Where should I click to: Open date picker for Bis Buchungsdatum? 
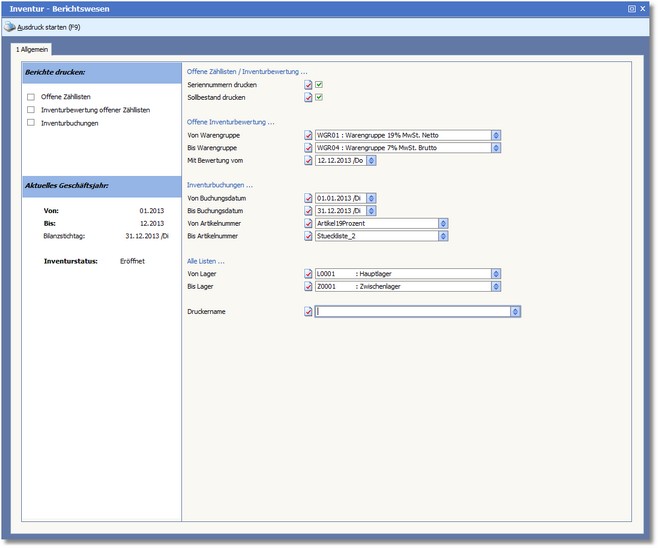point(372,211)
